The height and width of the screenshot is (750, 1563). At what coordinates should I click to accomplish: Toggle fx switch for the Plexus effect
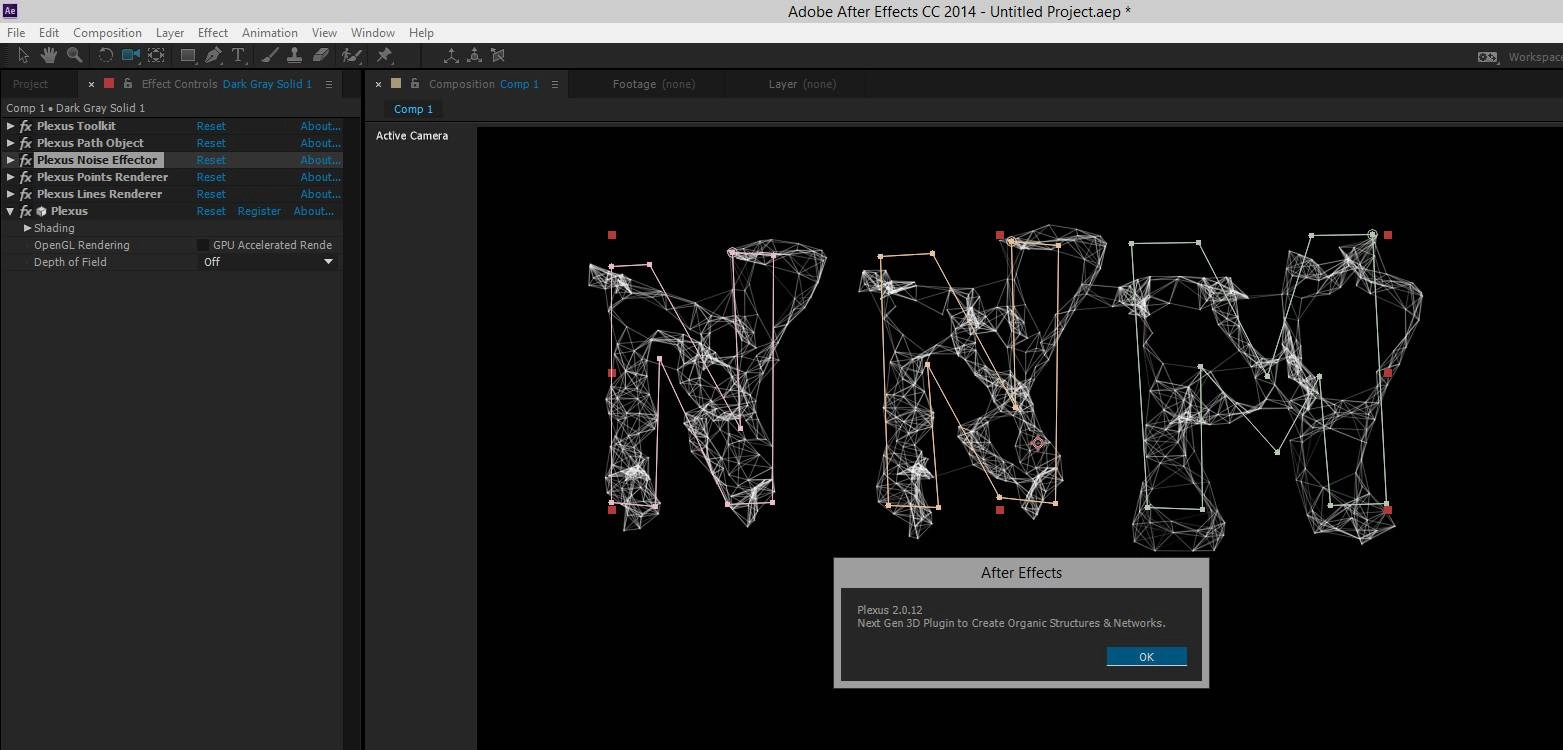(26, 211)
